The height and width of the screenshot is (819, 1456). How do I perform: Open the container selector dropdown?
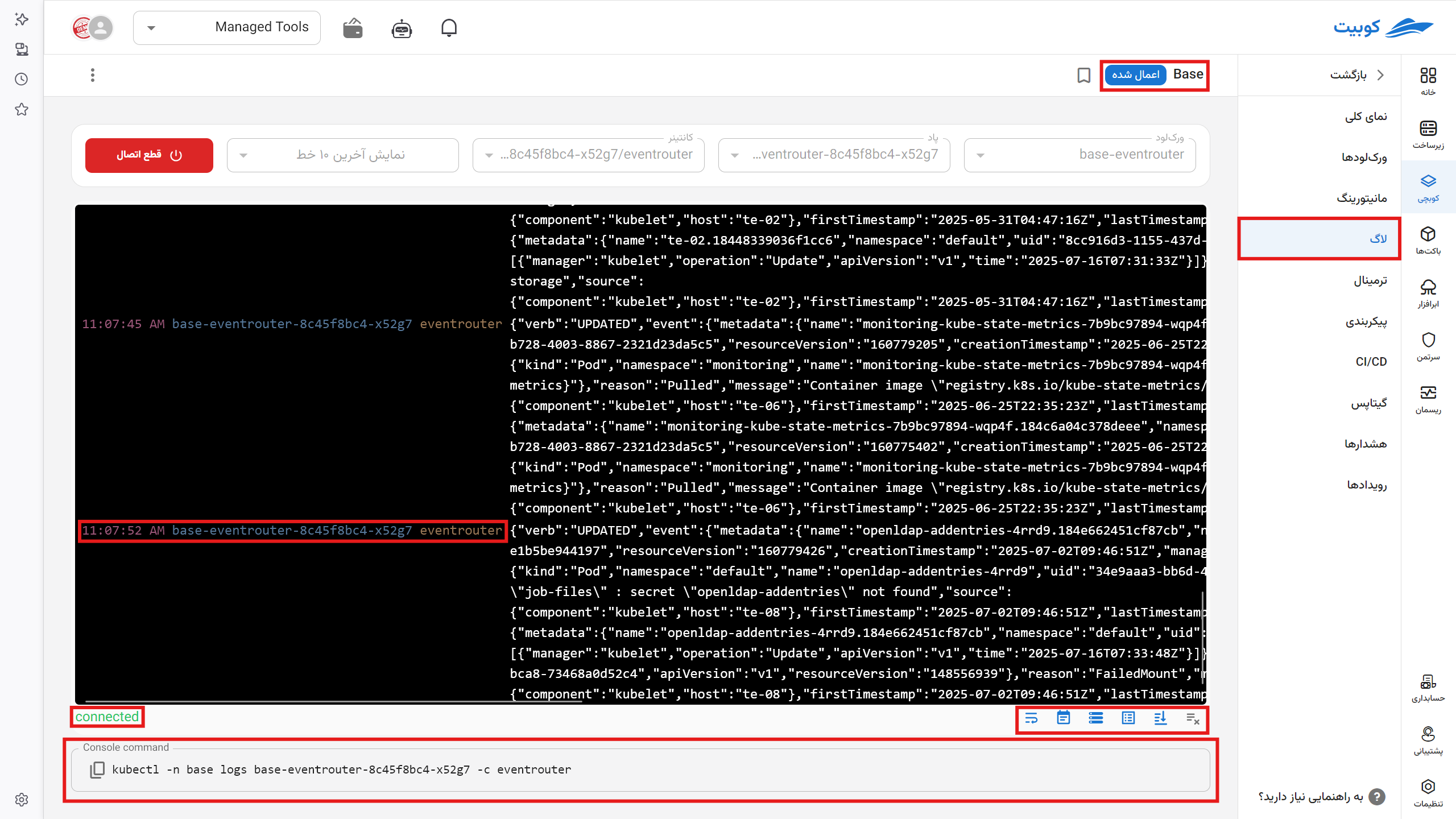pos(588,155)
